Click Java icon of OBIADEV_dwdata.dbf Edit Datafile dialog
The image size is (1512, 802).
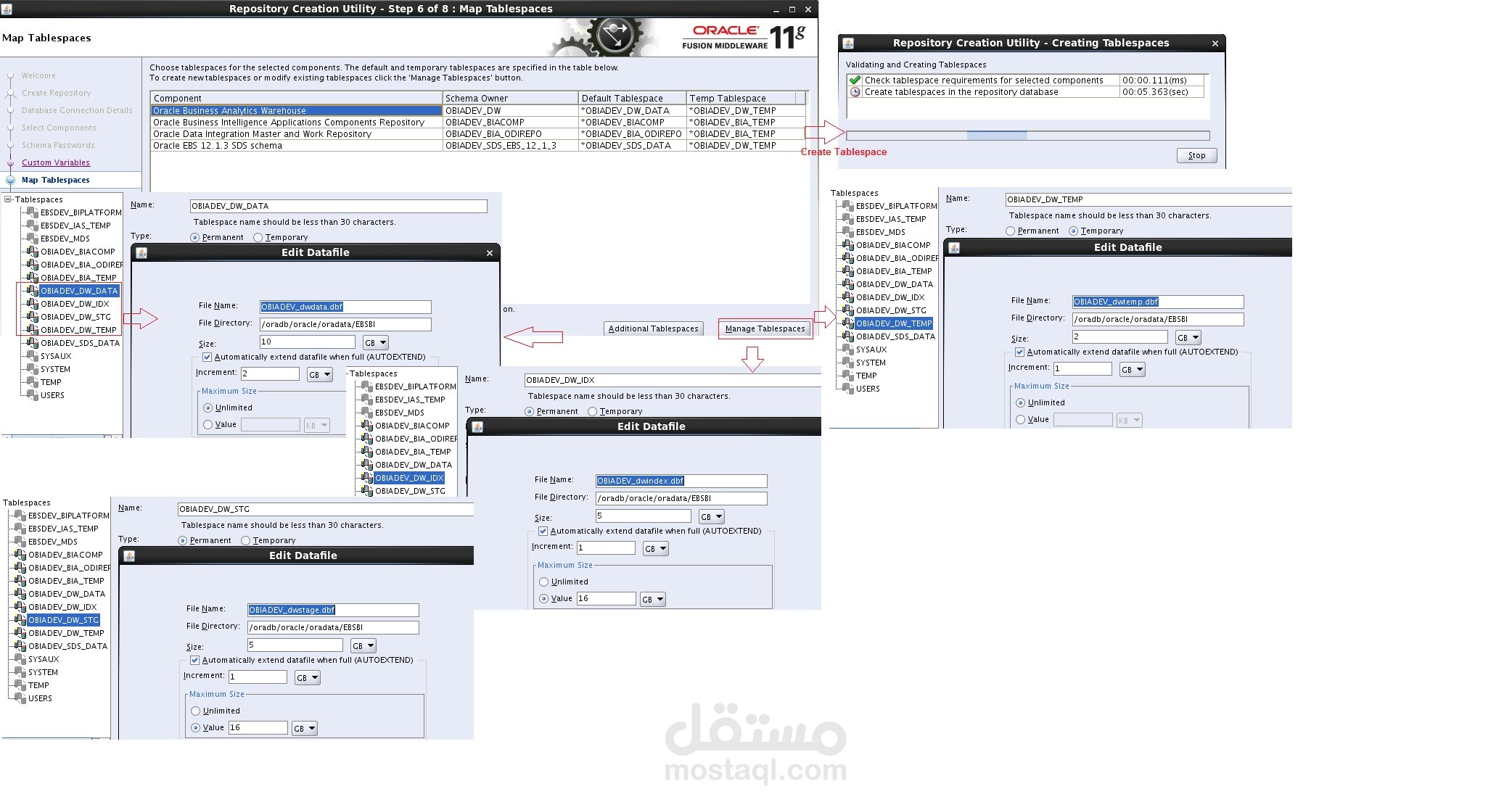click(141, 253)
